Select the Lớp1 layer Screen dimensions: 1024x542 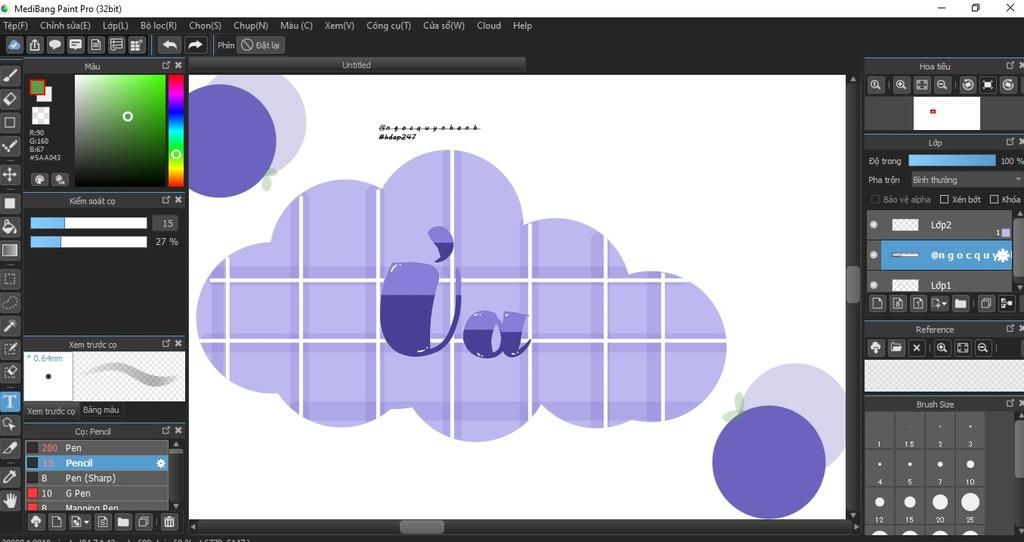click(940, 285)
